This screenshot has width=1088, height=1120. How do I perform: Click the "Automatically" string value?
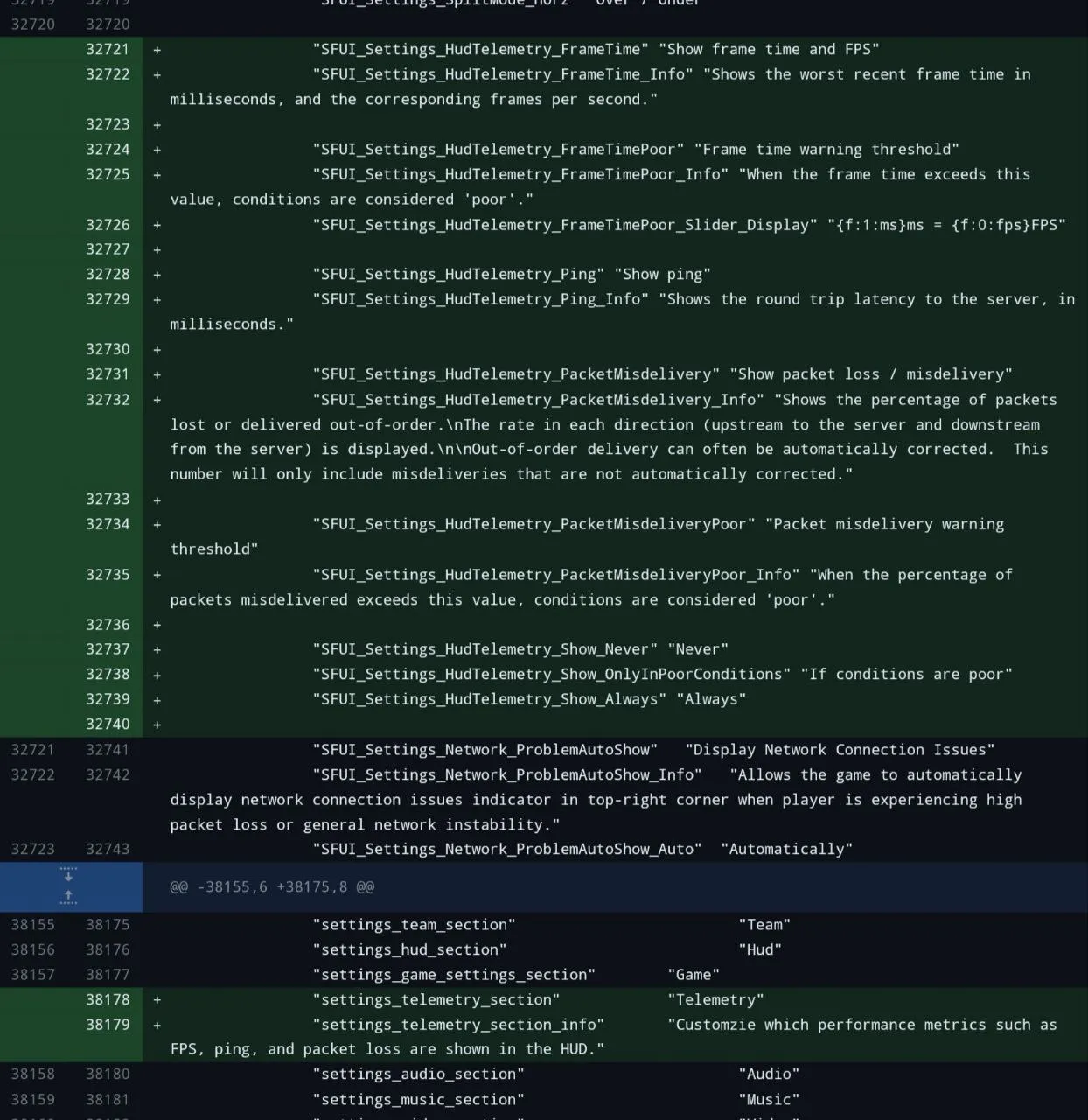pos(787,850)
